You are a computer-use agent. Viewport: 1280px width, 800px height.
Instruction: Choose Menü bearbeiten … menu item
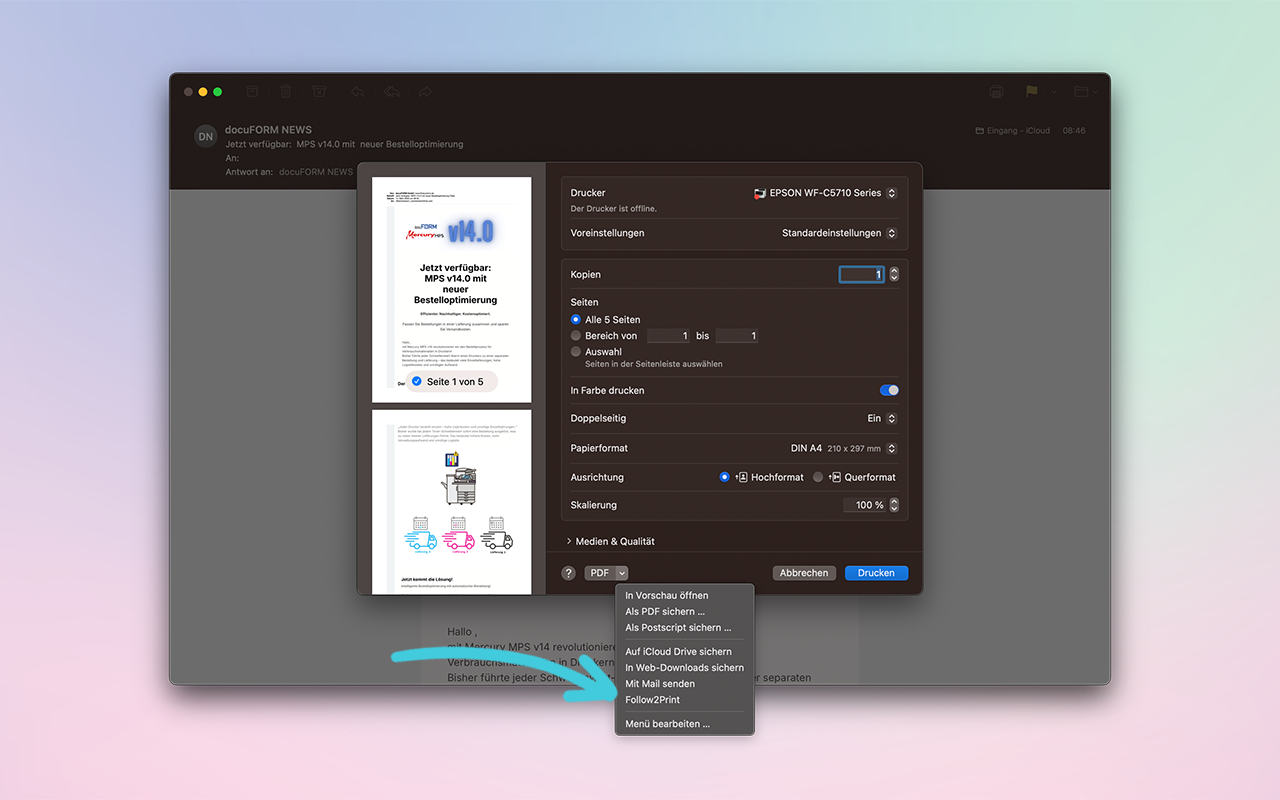point(684,724)
